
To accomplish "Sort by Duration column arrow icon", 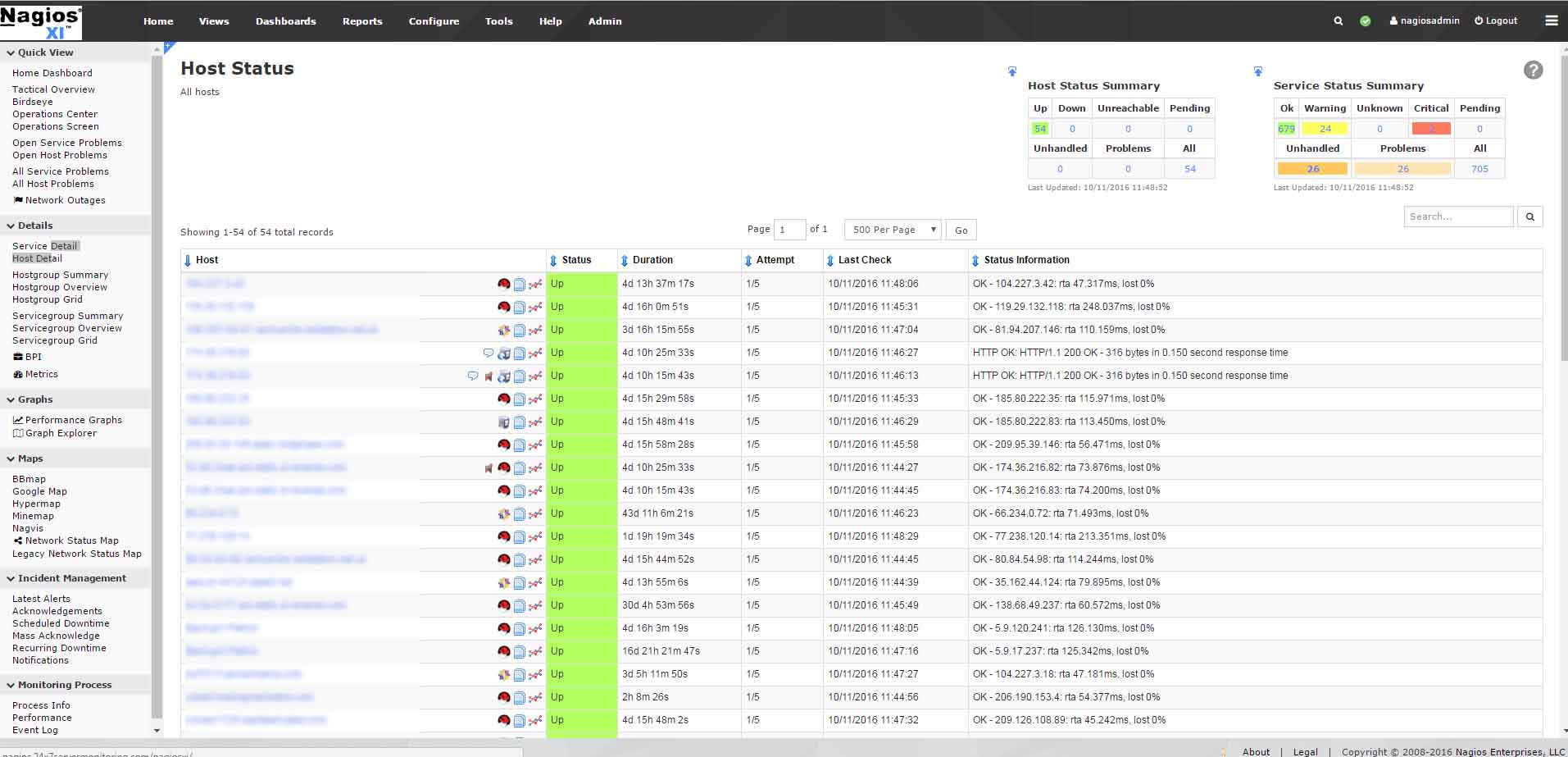I will 625,260.
